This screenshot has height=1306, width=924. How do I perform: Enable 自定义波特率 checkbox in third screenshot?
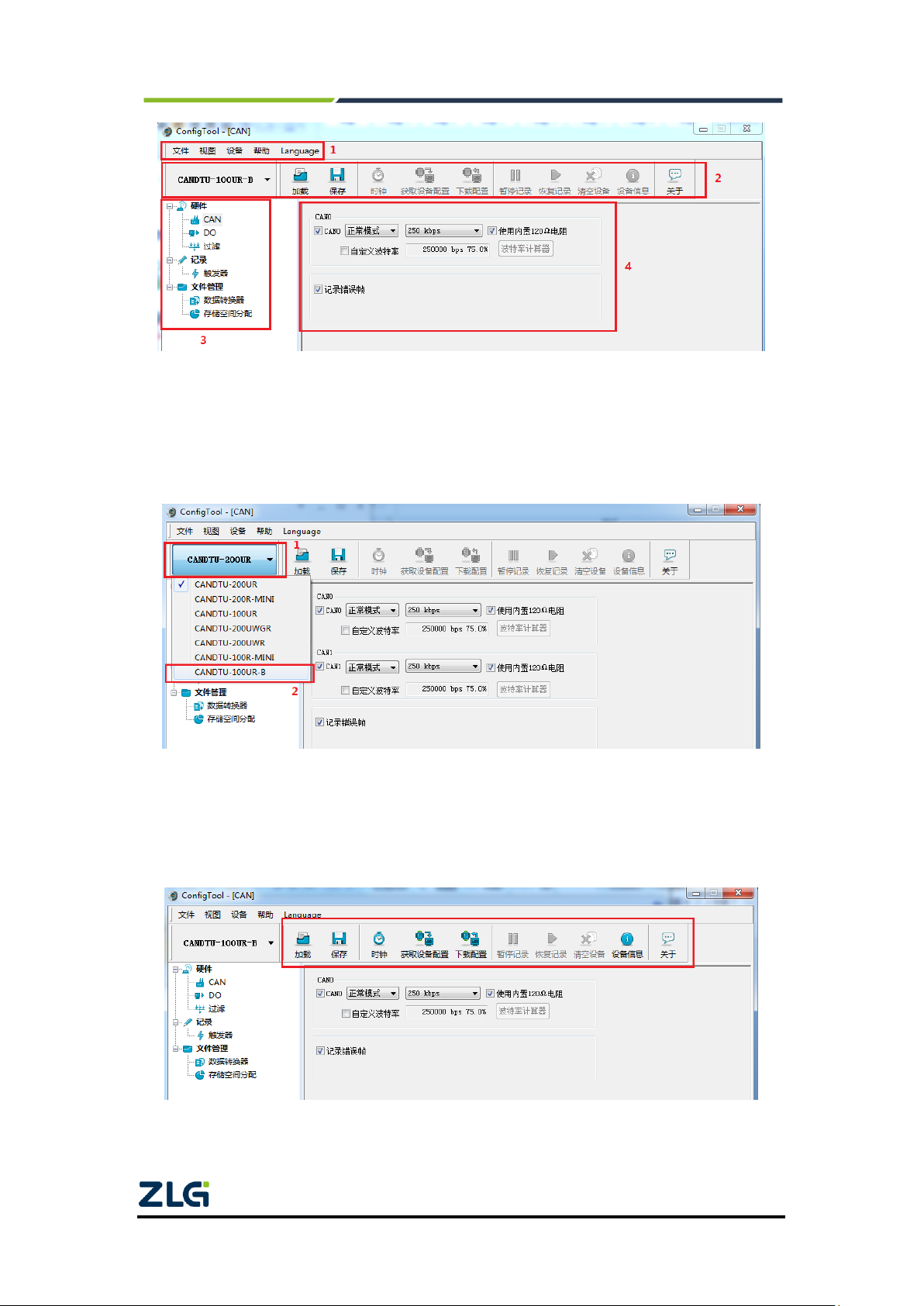click(346, 1013)
